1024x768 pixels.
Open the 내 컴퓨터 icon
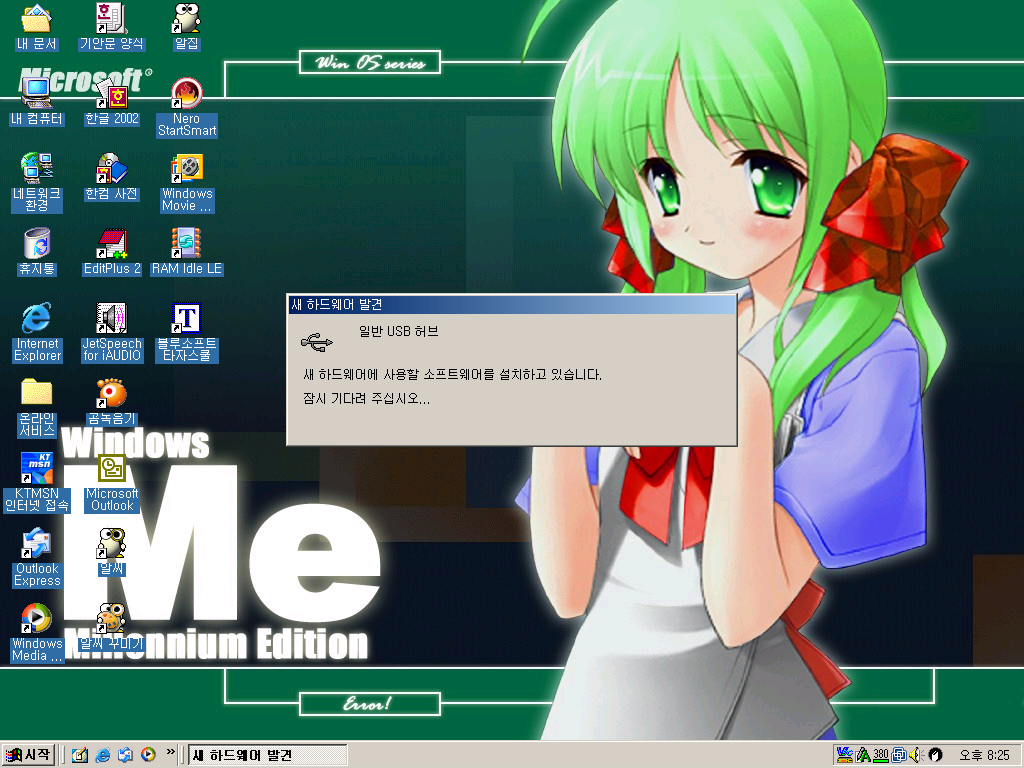coord(36,95)
